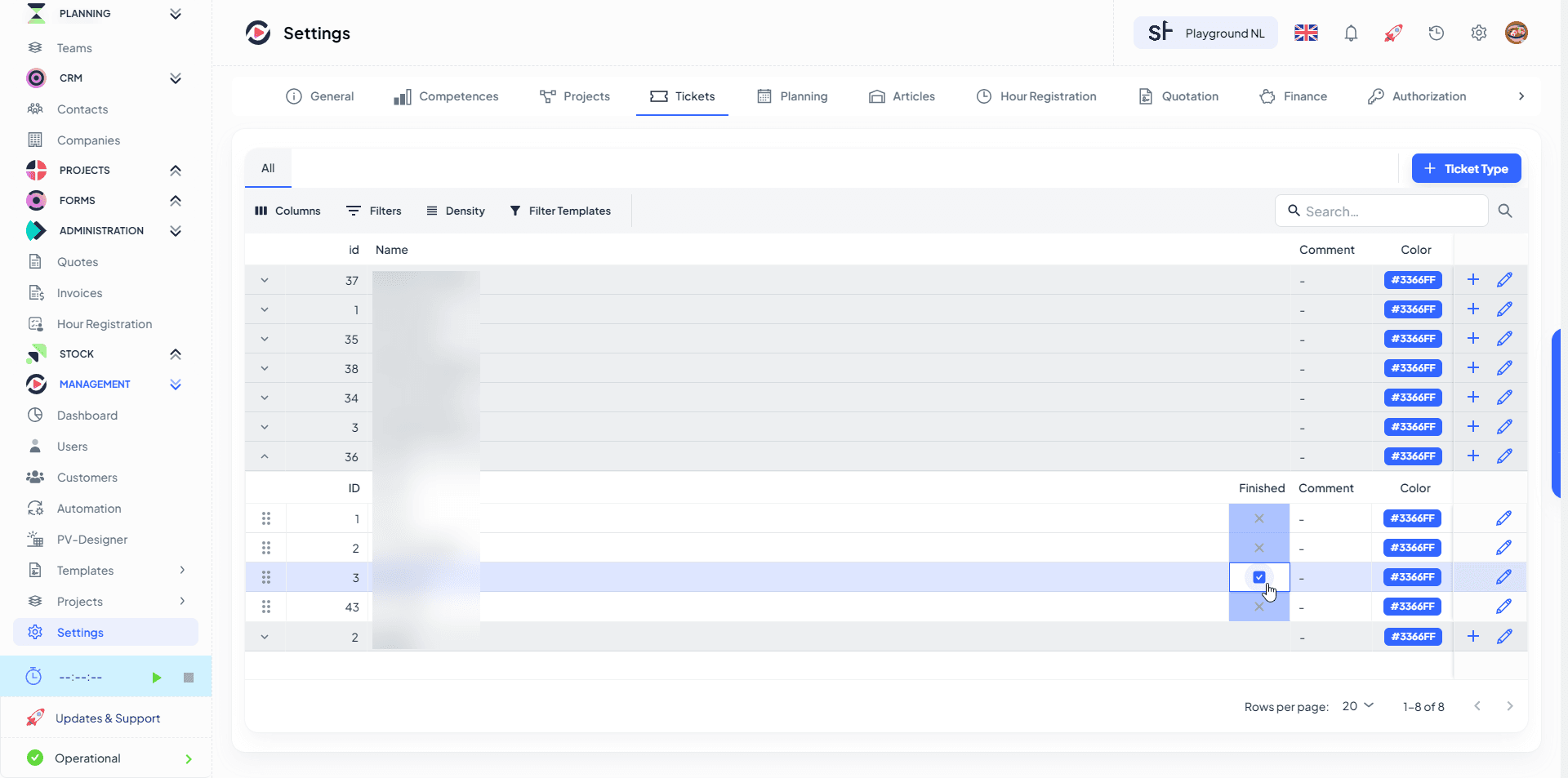This screenshot has width=1568, height=778.
Task: Click the #3366FF color swatch for row 1
Action: tap(1413, 309)
